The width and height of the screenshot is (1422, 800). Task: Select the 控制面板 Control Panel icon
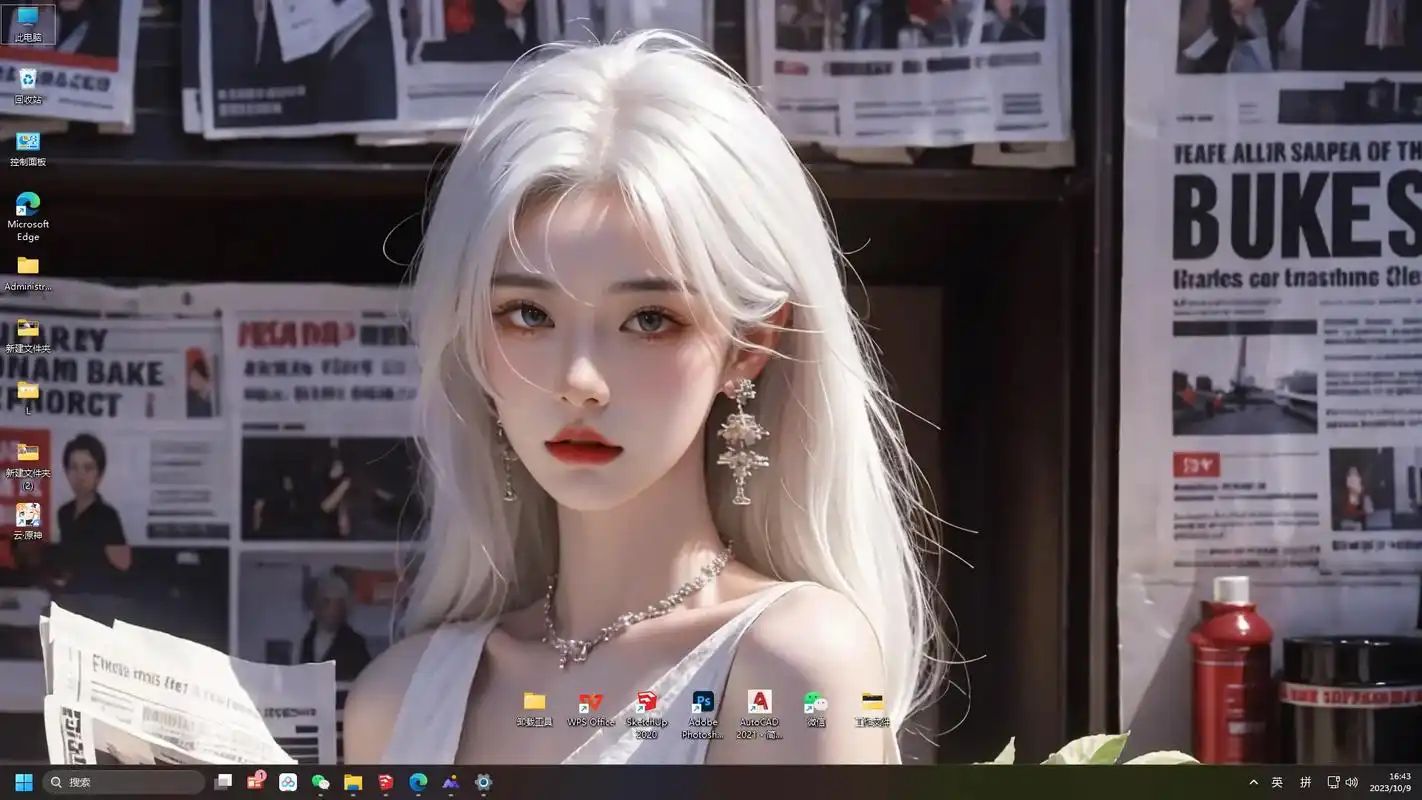coord(28,142)
